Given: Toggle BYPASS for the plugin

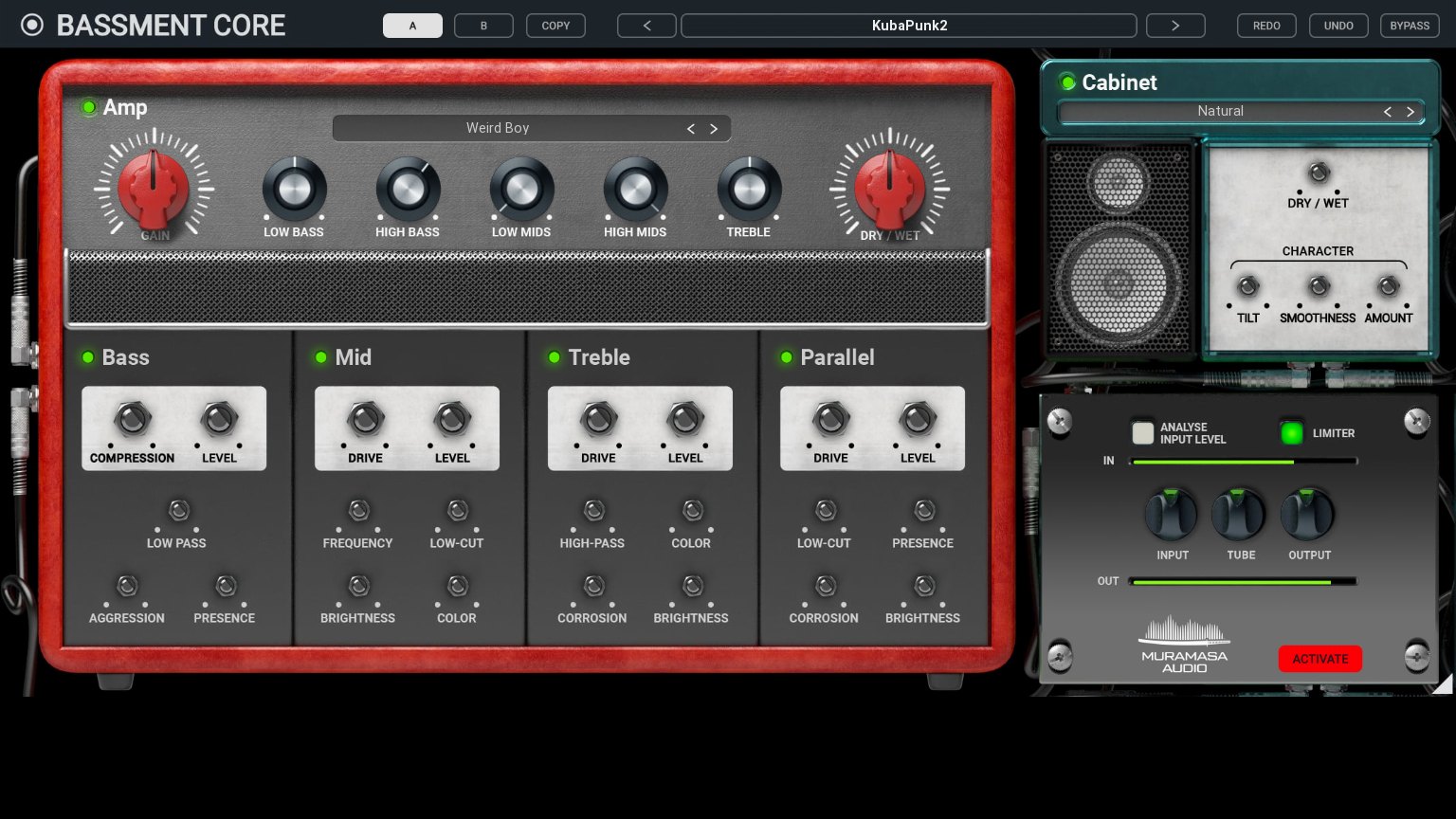Looking at the screenshot, I should [x=1410, y=26].
